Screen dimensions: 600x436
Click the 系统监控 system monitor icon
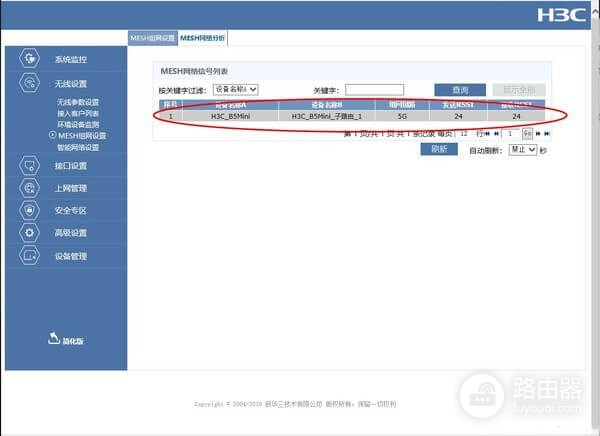(x=31, y=59)
